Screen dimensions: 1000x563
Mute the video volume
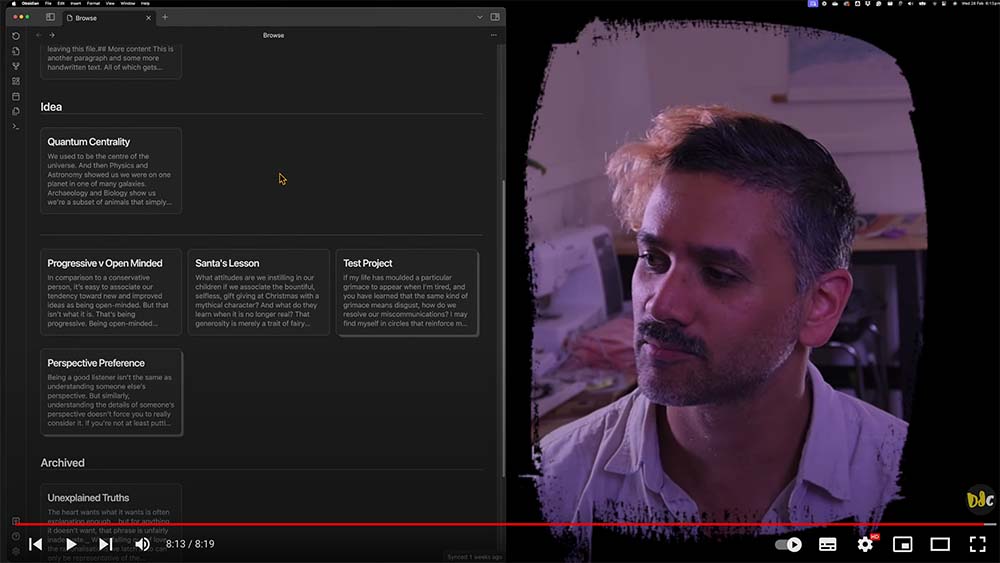coord(142,544)
